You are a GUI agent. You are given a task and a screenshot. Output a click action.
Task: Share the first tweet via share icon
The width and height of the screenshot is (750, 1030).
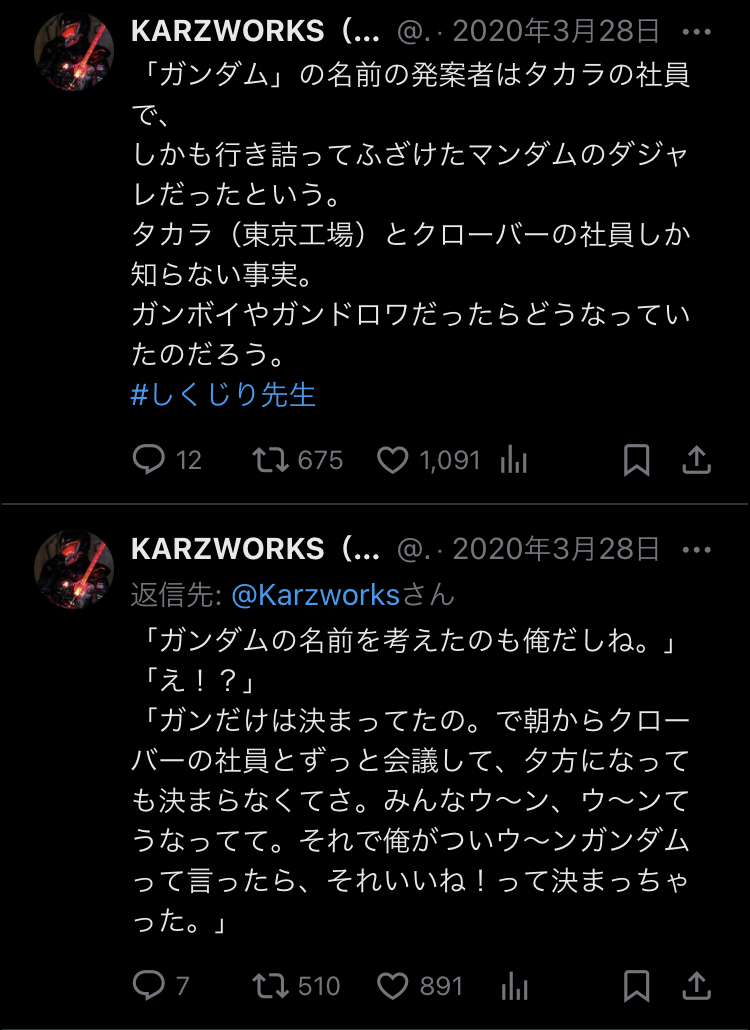click(697, 459)
